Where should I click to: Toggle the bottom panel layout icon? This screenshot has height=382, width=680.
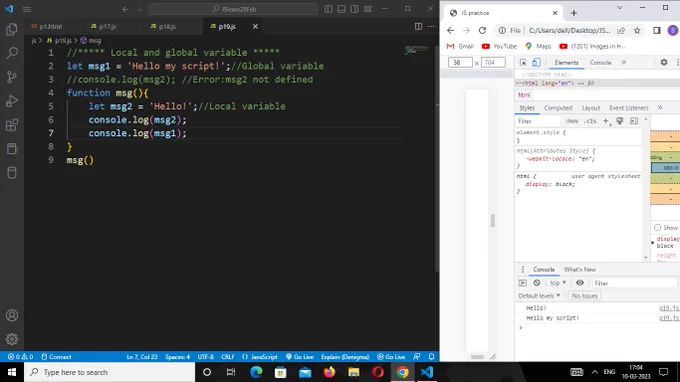click(x=341, y=9)
